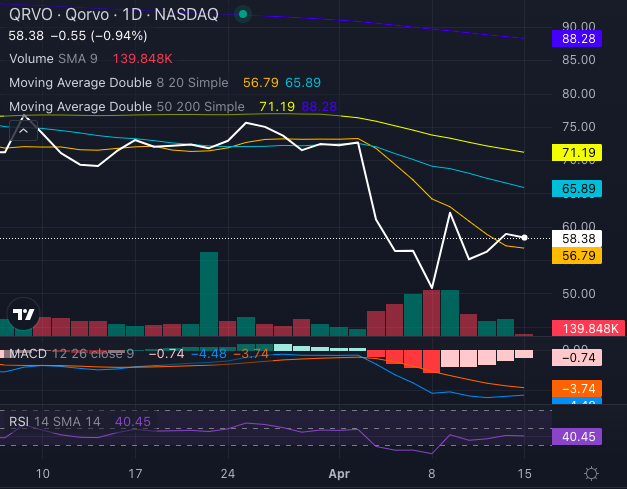This screenshot has height=489, width=627.
Task: Open the MACD 12 26 indicator legend
Action: tap(69, 353)
